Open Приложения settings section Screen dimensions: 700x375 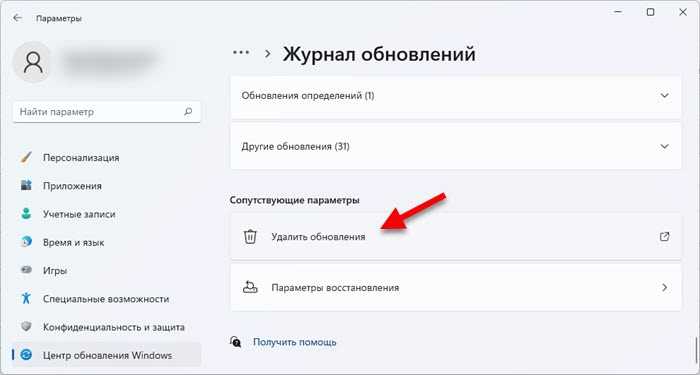coord(107,186)
